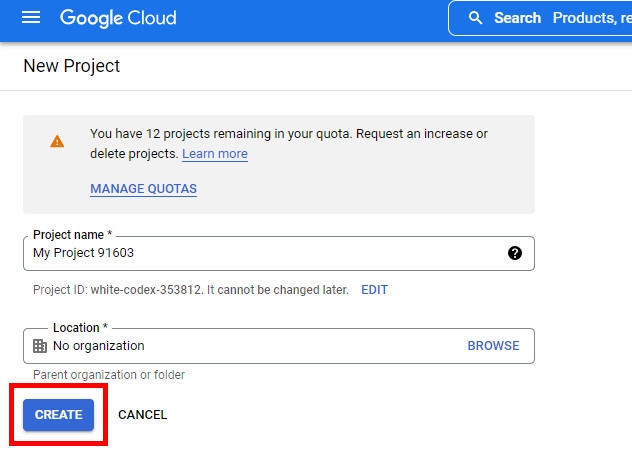
Task: Open MANAGE QUOTAS link
Action: click(143, 189)
